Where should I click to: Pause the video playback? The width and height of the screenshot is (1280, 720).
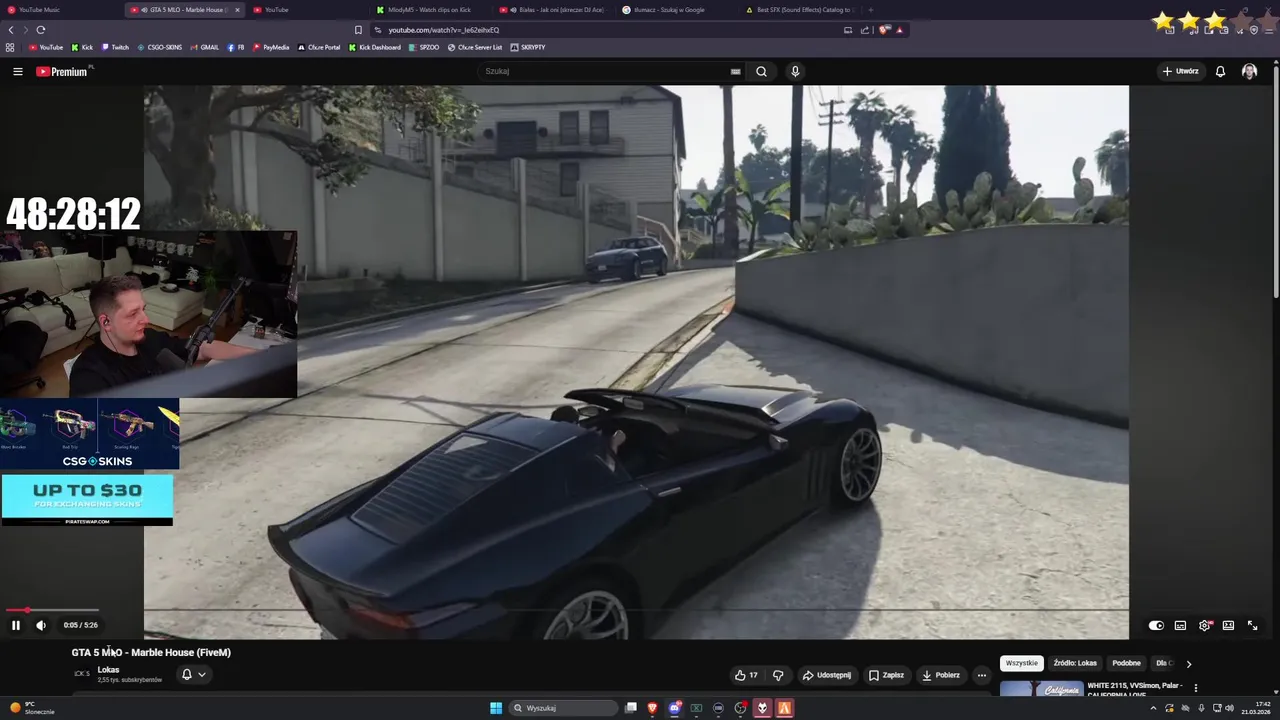tap(16, 625)
